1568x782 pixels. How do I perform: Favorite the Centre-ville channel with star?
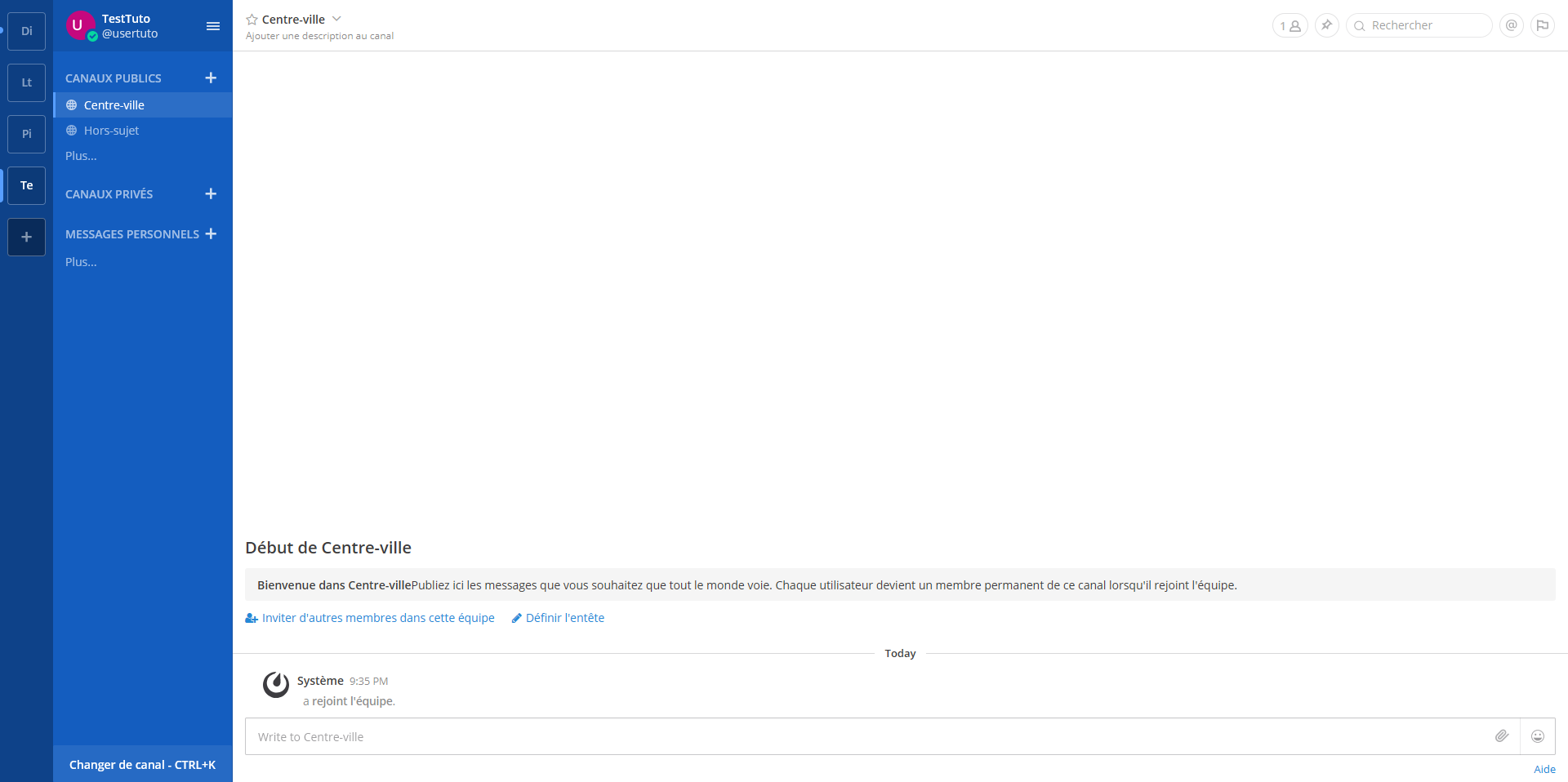coord(252,20)
